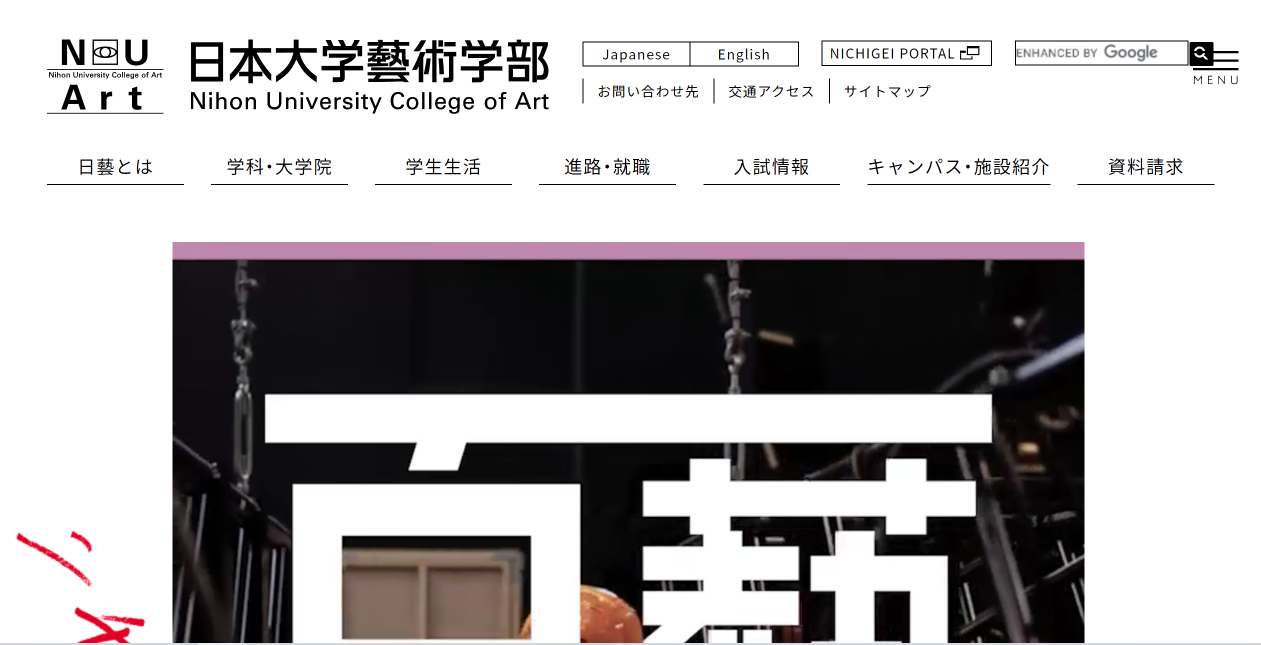
Task: Open the サイトマップ link
Action: (x=887, y=91)
